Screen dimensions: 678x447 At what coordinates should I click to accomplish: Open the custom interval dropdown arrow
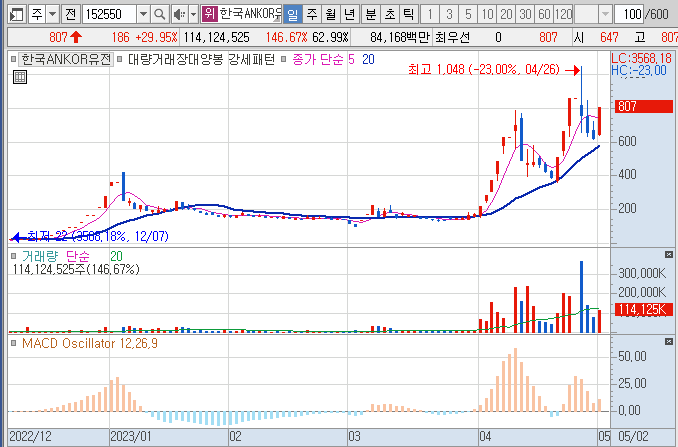tap(605, 14)
